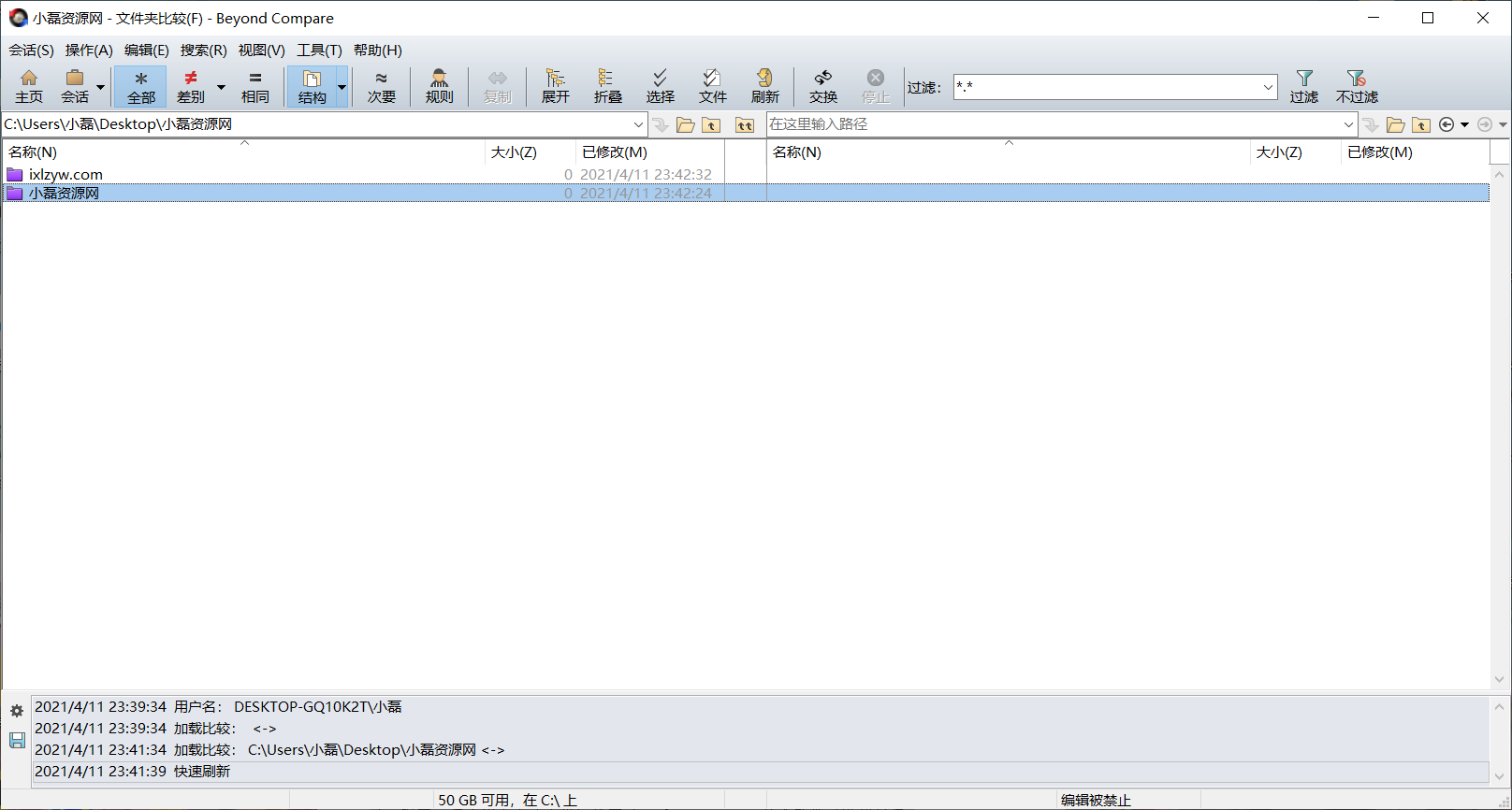1512x810 pixels.
Task: Open the 帮助(H) menu
Action: [x=378, y=51]
